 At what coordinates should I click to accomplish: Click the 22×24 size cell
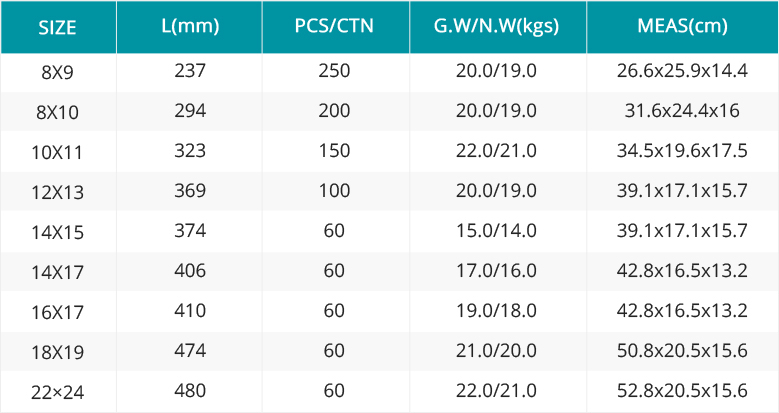click(58, 392)
